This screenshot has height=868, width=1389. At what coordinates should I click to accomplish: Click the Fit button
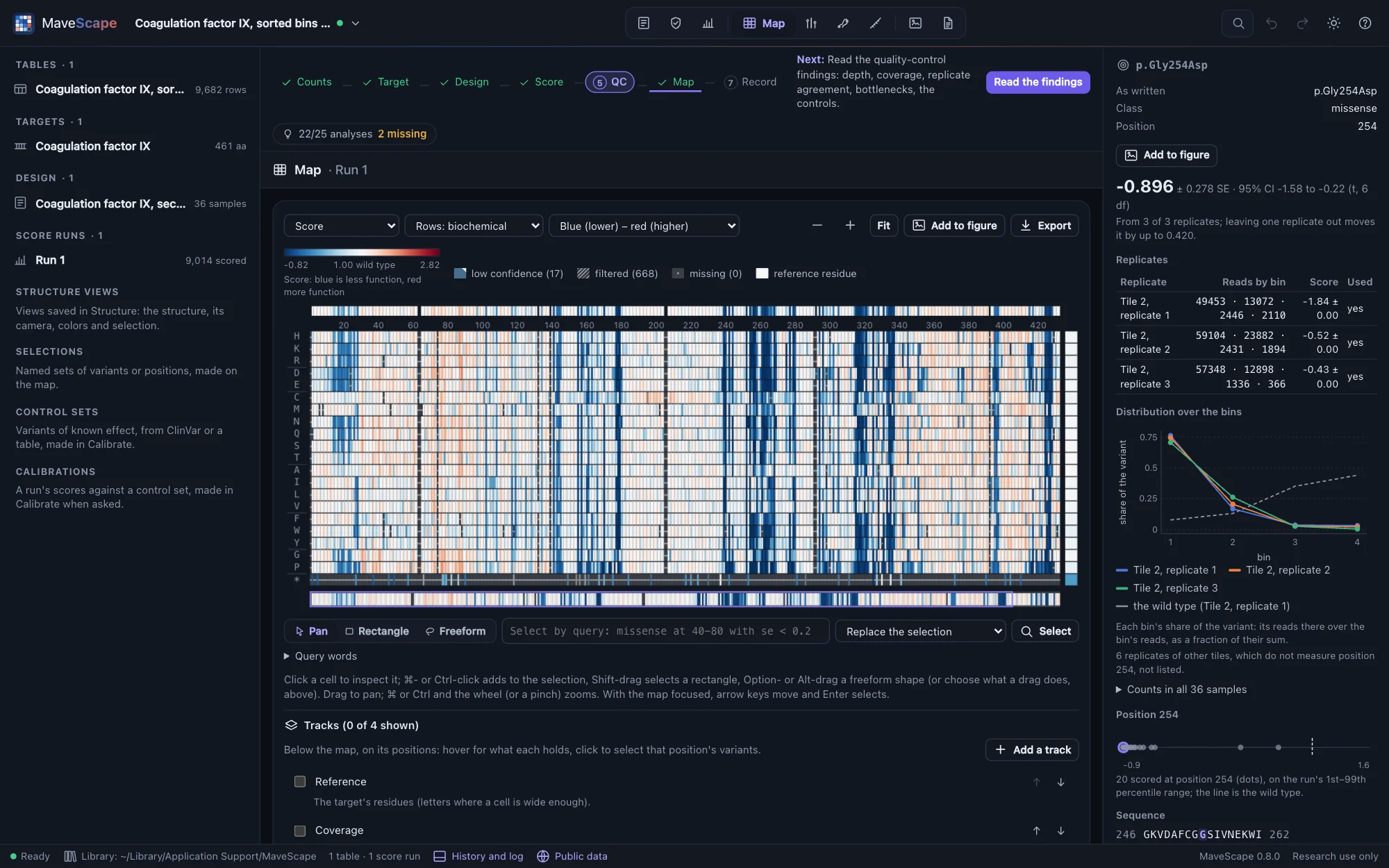(883, 226)
